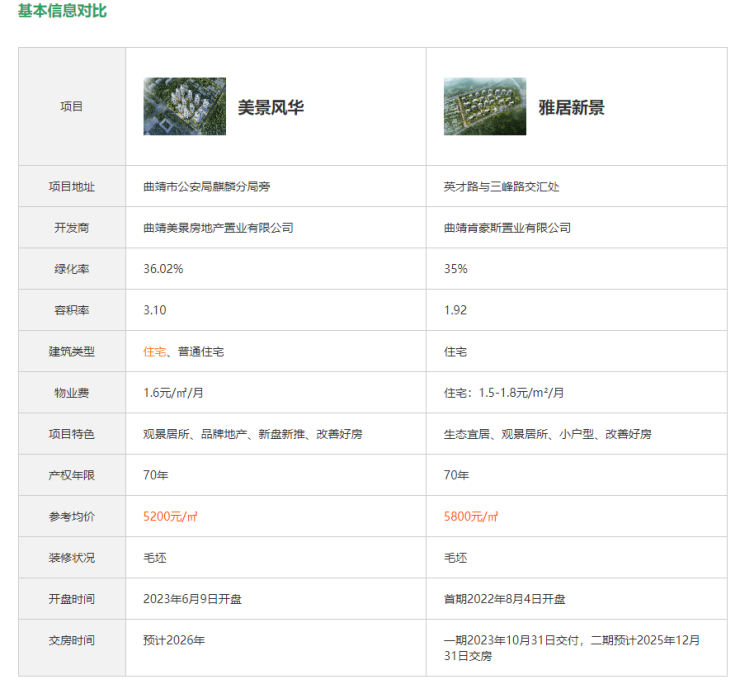Select delivery text 一期2023年10月31日交付
Viewport: 740px width, 684px height.
(511, 641)
